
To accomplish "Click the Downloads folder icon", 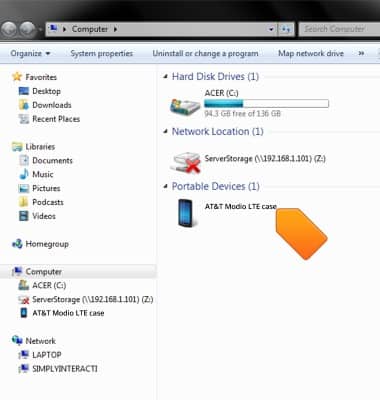I will point(24,105).
